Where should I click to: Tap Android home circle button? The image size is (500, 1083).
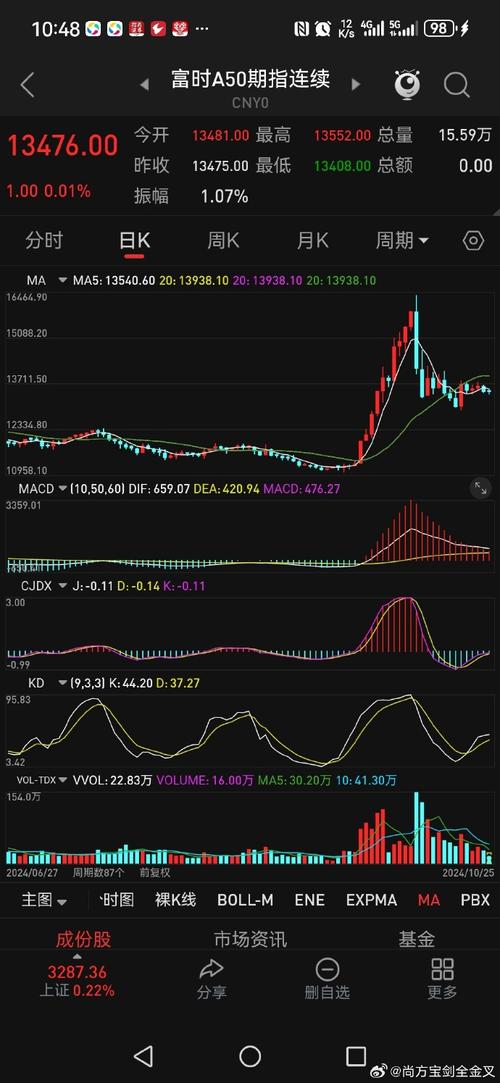click(250, 1055)
